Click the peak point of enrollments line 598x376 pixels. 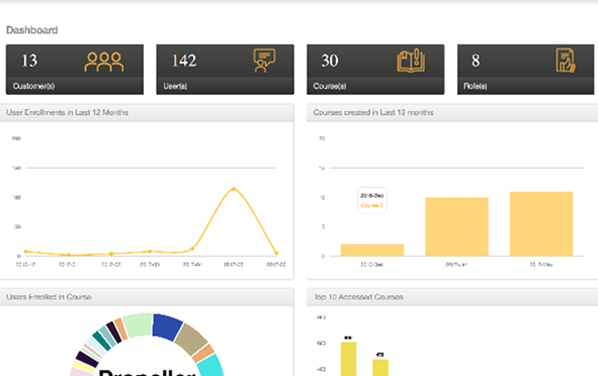(x=234, y=189)
